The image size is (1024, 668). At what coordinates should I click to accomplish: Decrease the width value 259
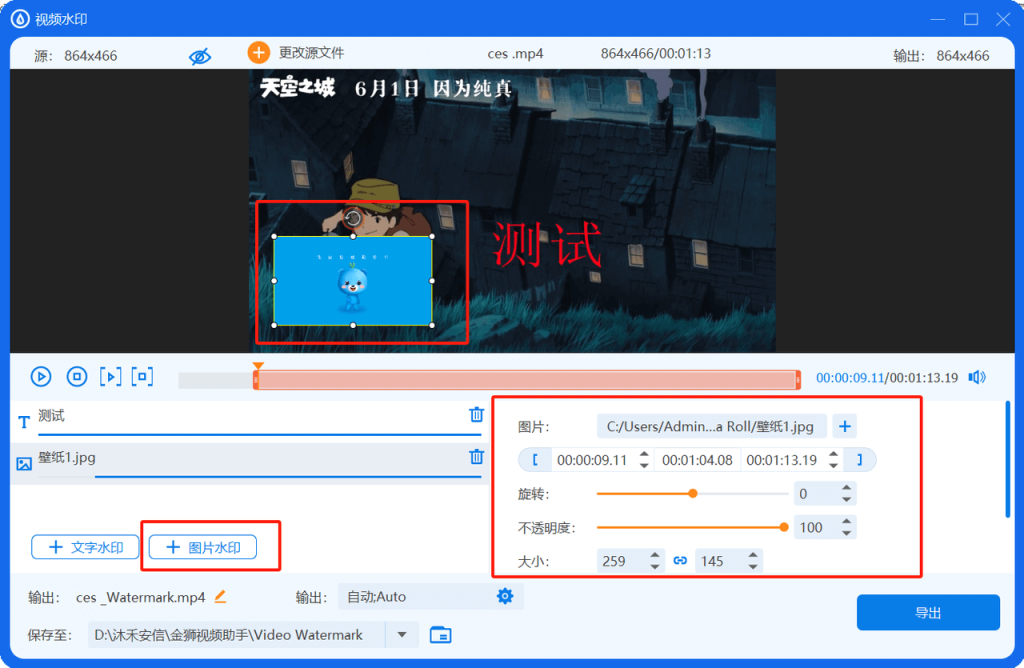click(x=655, y=567)
